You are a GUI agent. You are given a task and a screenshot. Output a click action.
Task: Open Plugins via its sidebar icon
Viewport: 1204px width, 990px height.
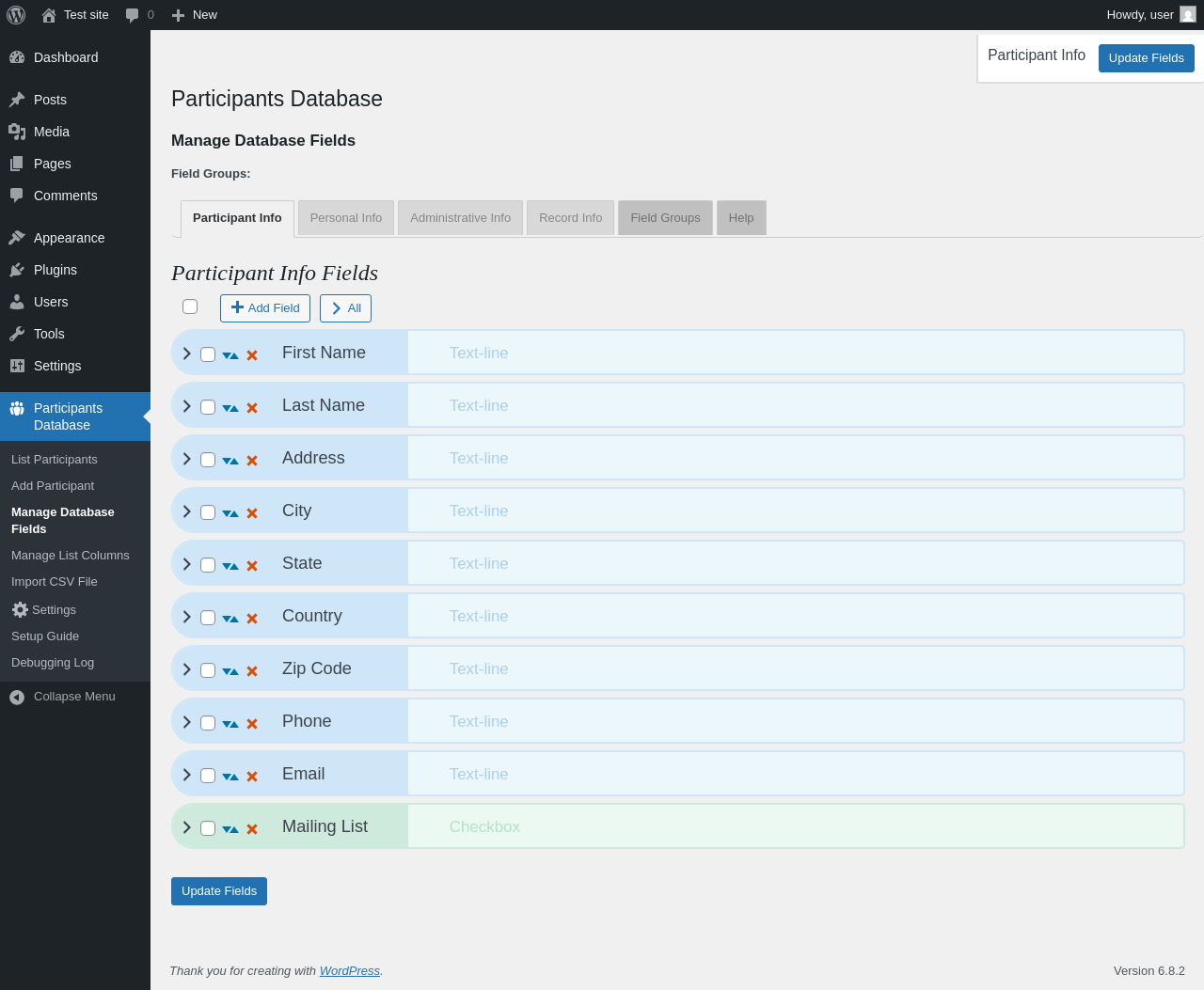point(17,270)
